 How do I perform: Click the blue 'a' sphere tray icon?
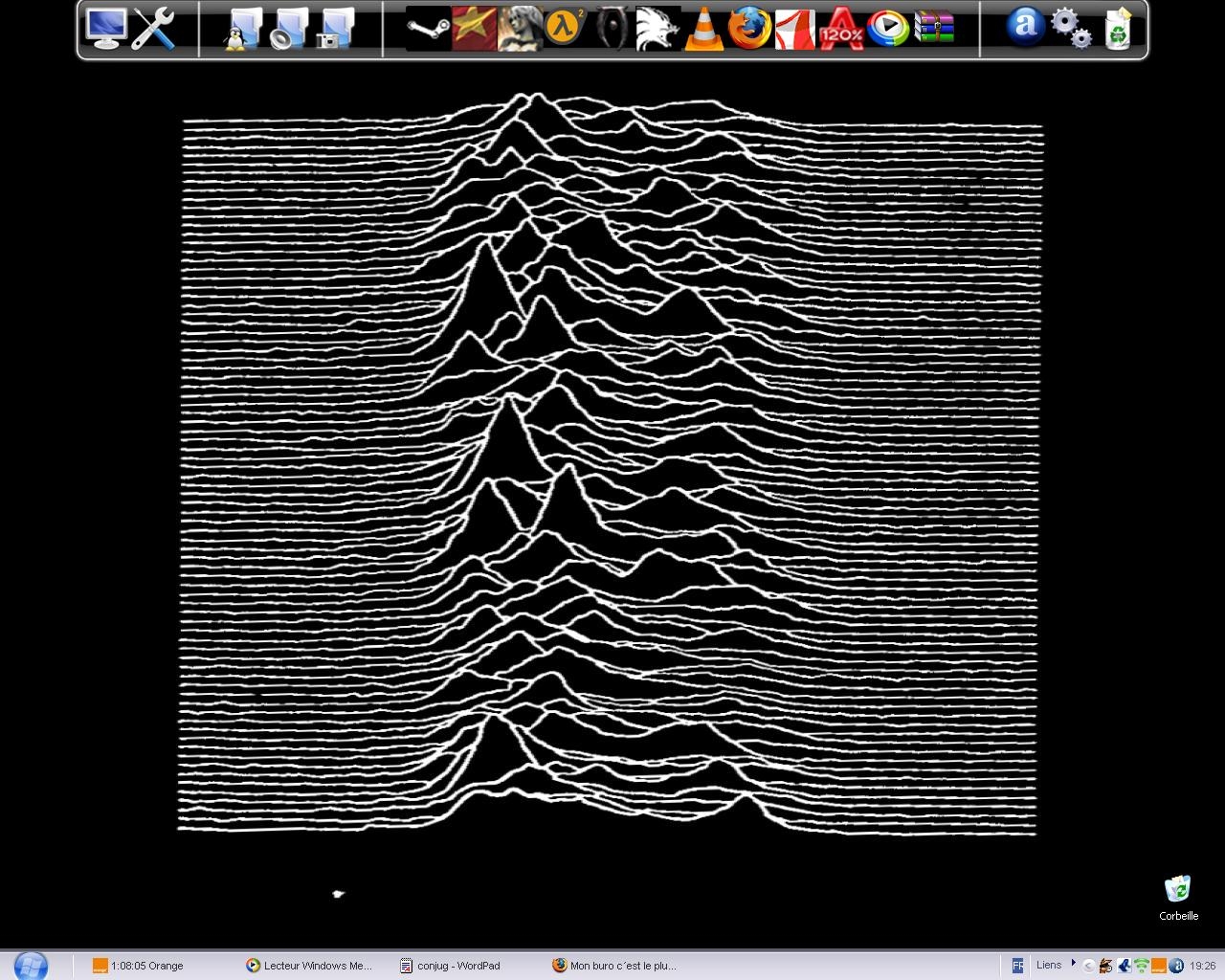tap(1176, 966)
